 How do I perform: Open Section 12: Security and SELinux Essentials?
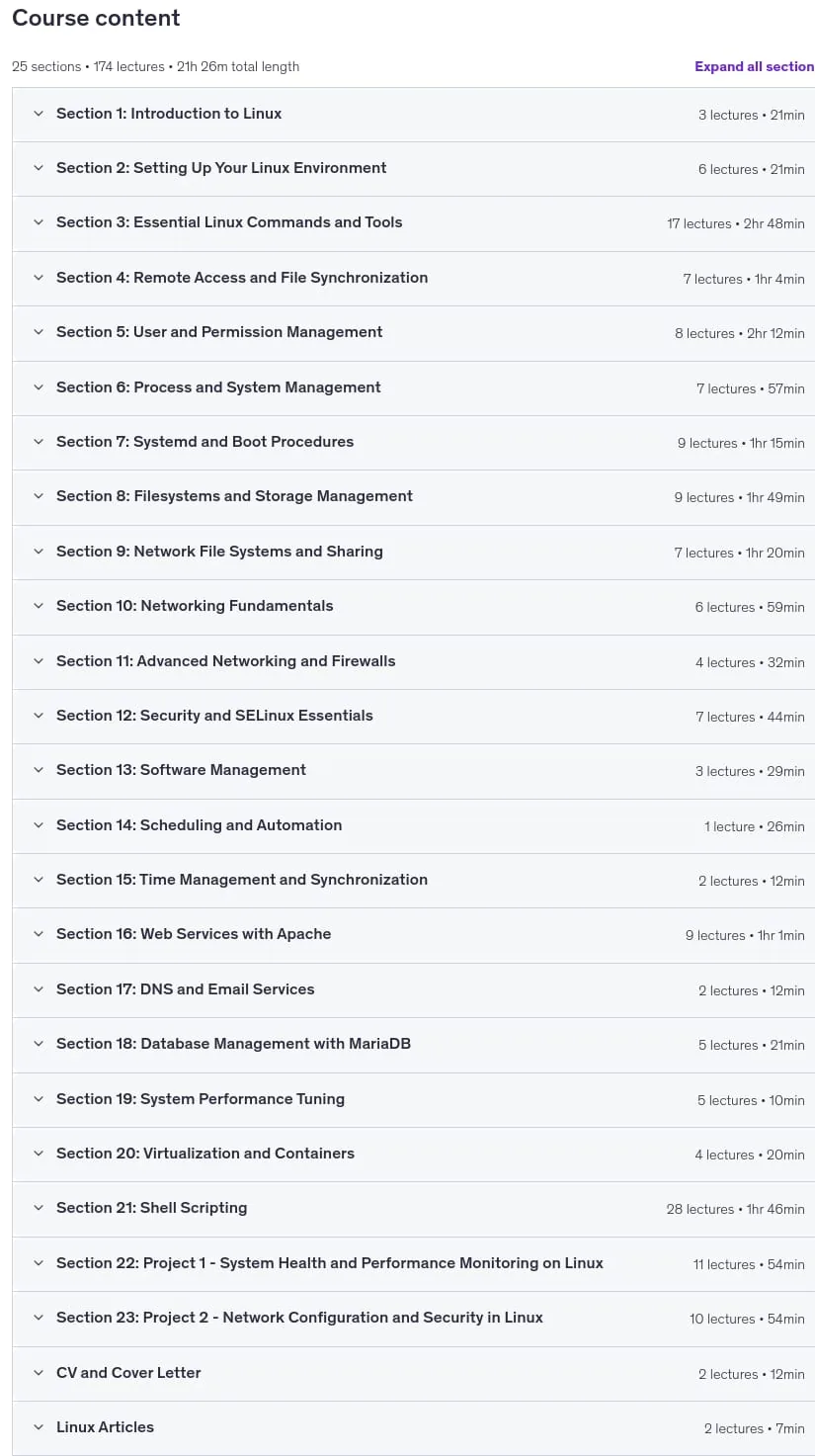click(413, 716)
